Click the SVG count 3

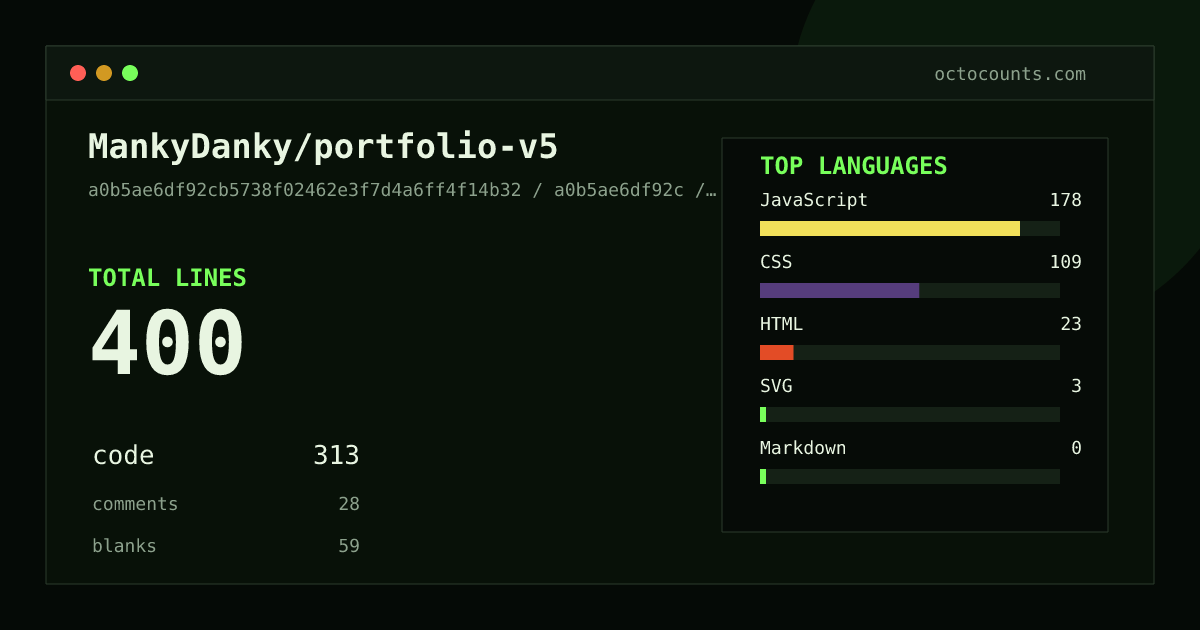click(x=1076, y=386)
